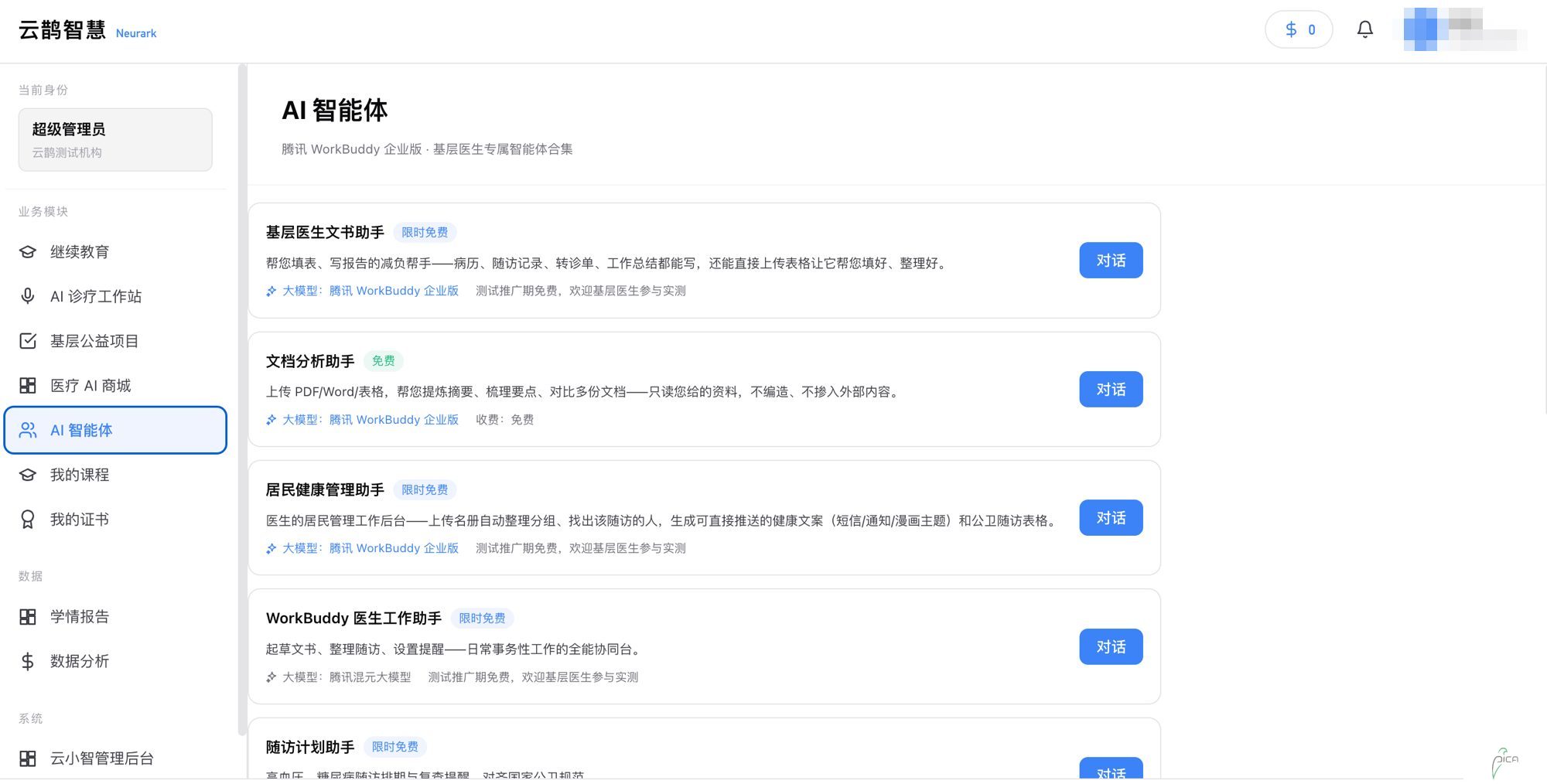Click the 基层公益项目 checkbox icon
Screen dimensions: 1547x784
(28, 341)
